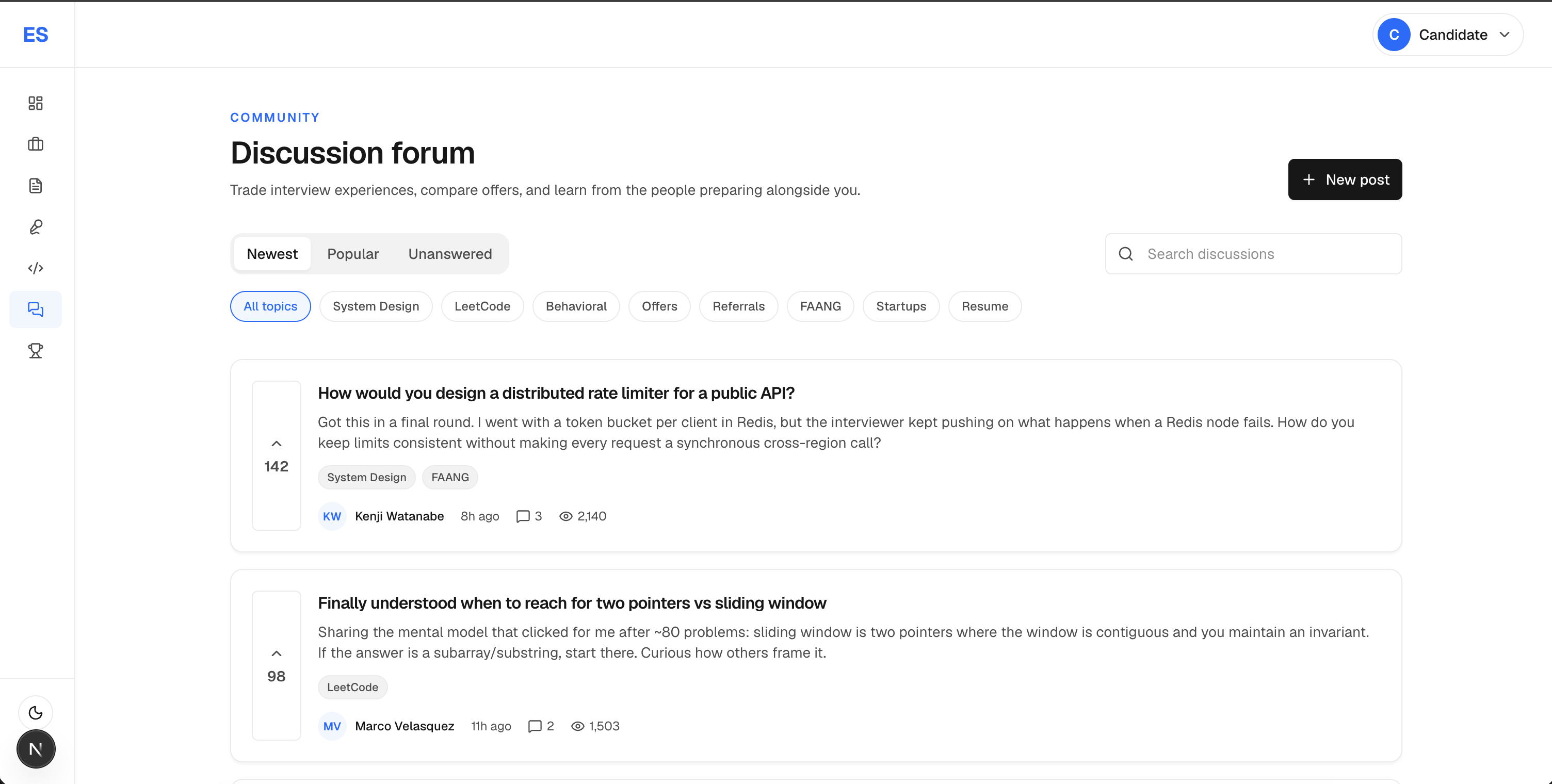Switch to the Newest tab

tap(272, 254)
